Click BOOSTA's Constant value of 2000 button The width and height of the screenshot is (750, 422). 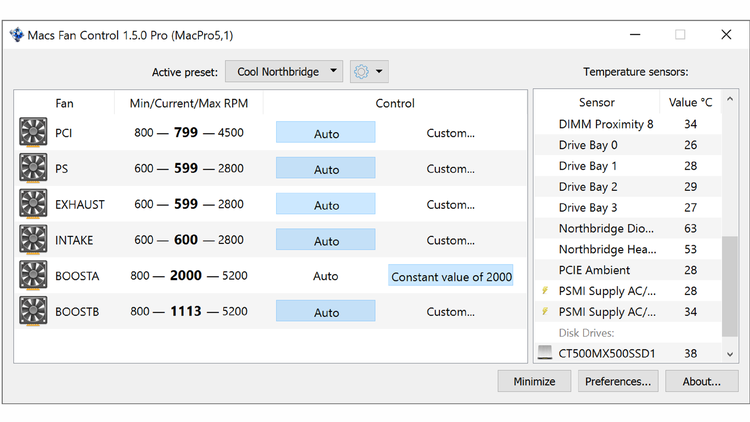tap(451, 277)
